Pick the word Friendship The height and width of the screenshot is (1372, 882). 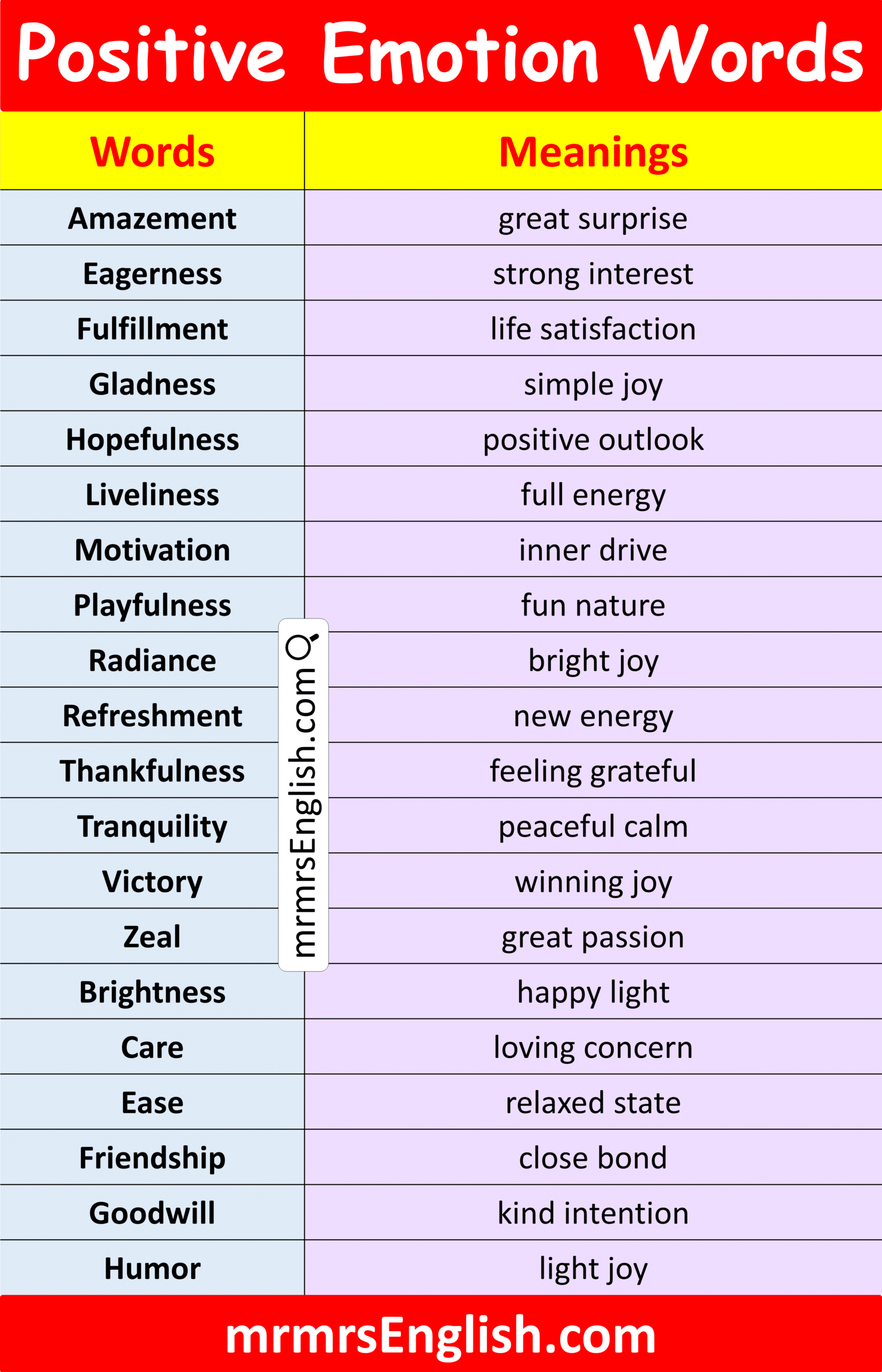point(152,1158)
